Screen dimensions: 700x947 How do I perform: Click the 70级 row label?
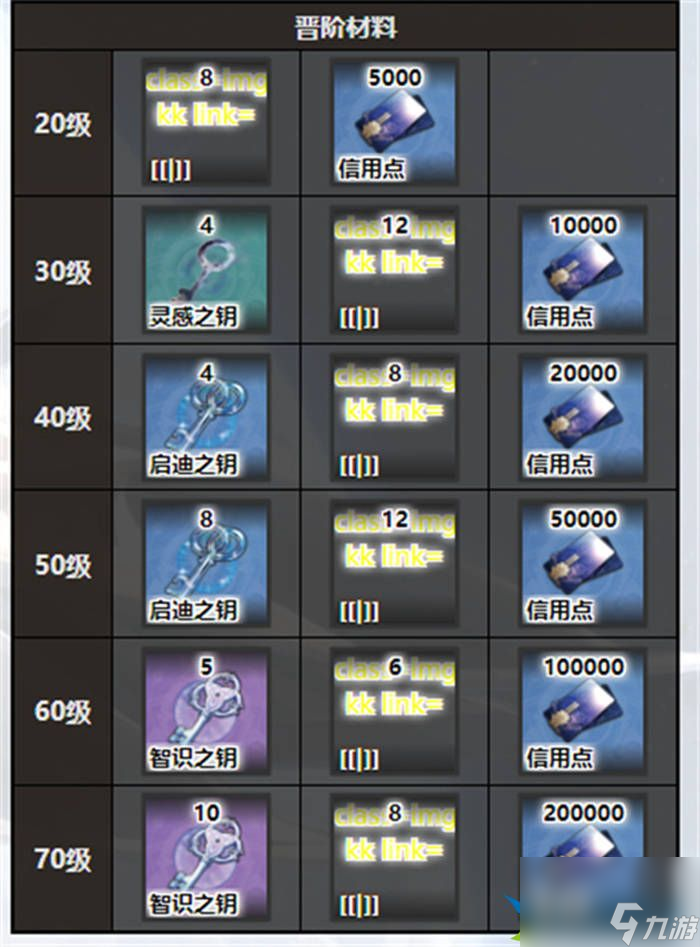[x=63, y=859]
